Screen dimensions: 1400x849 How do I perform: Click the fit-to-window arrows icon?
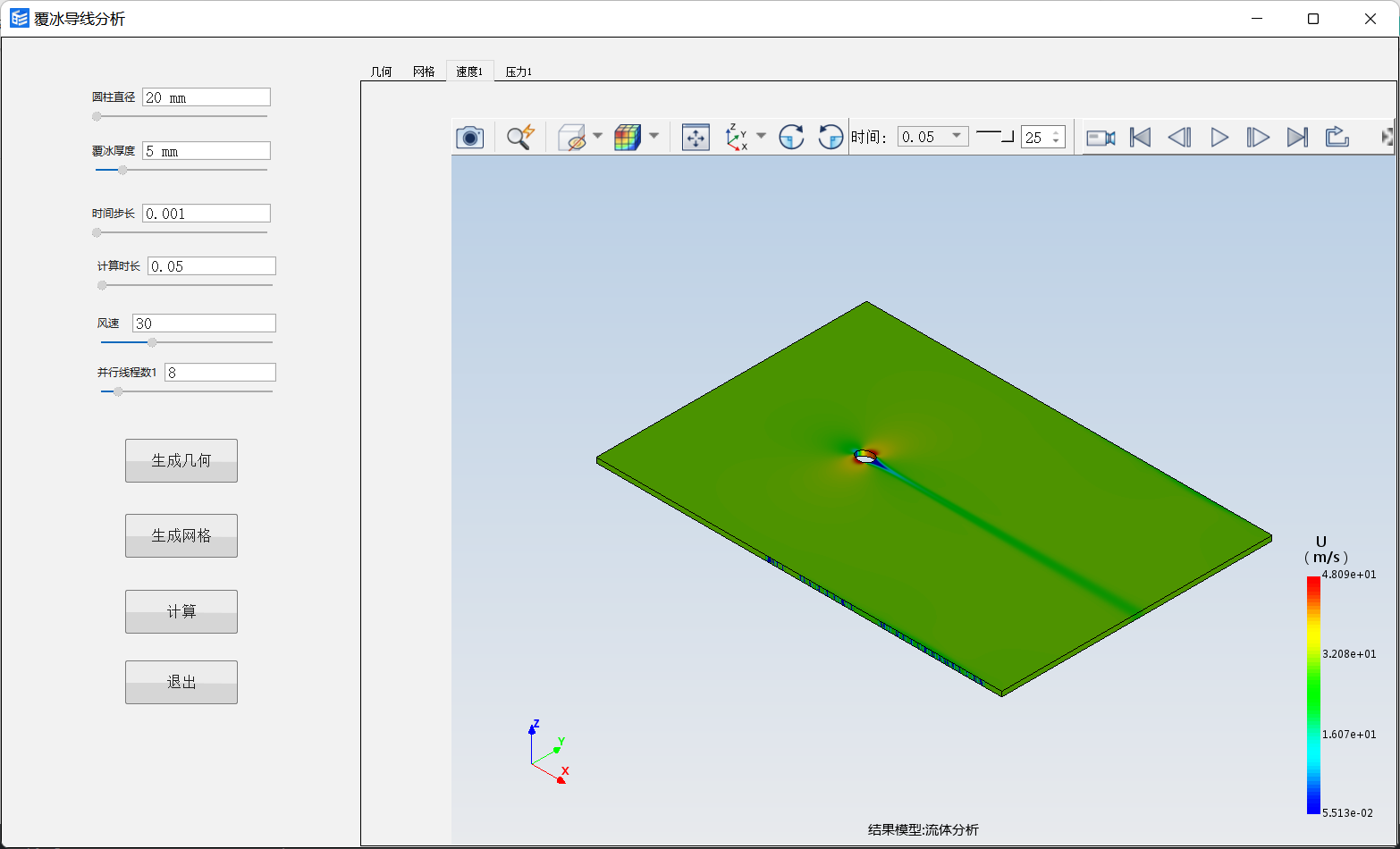[x=696, y=137]
